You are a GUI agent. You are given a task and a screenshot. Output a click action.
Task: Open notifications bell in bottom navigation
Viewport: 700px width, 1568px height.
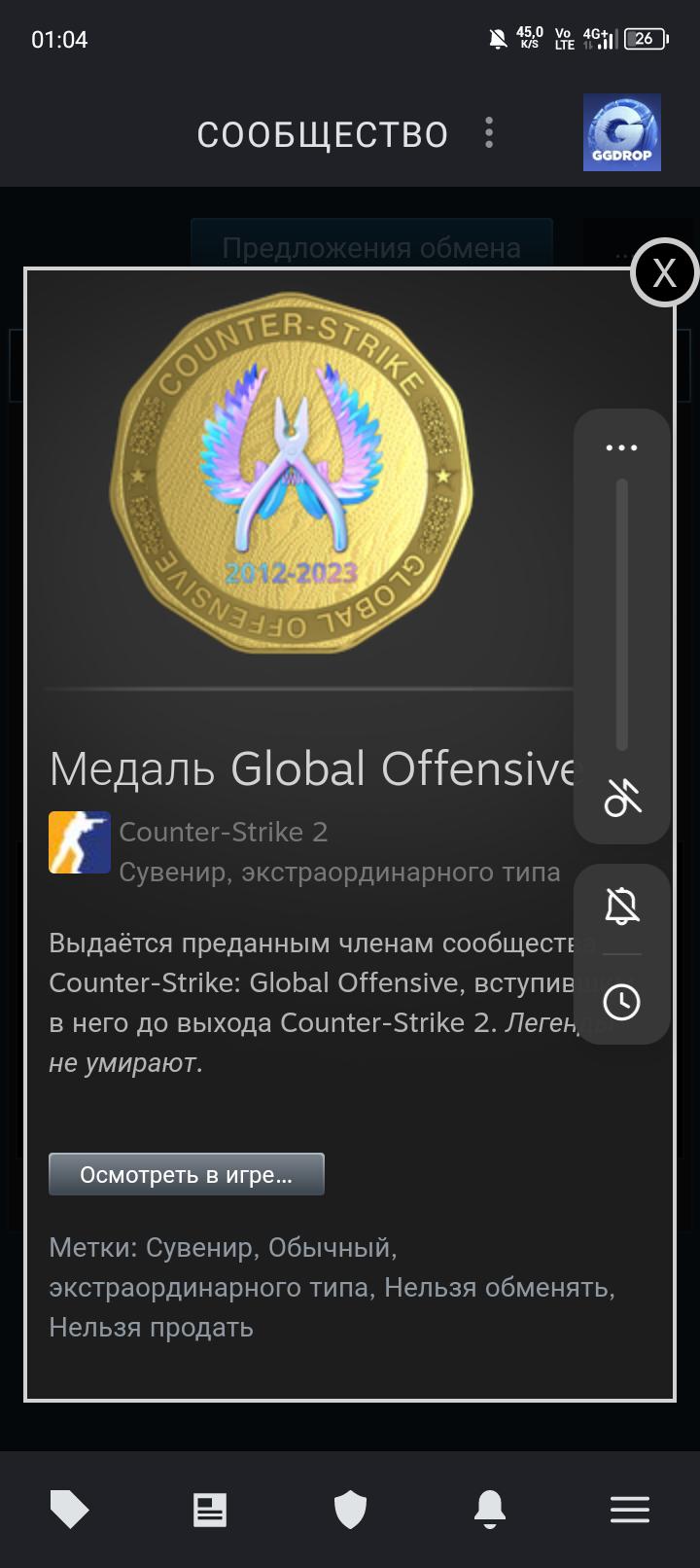coord(490,1510)
